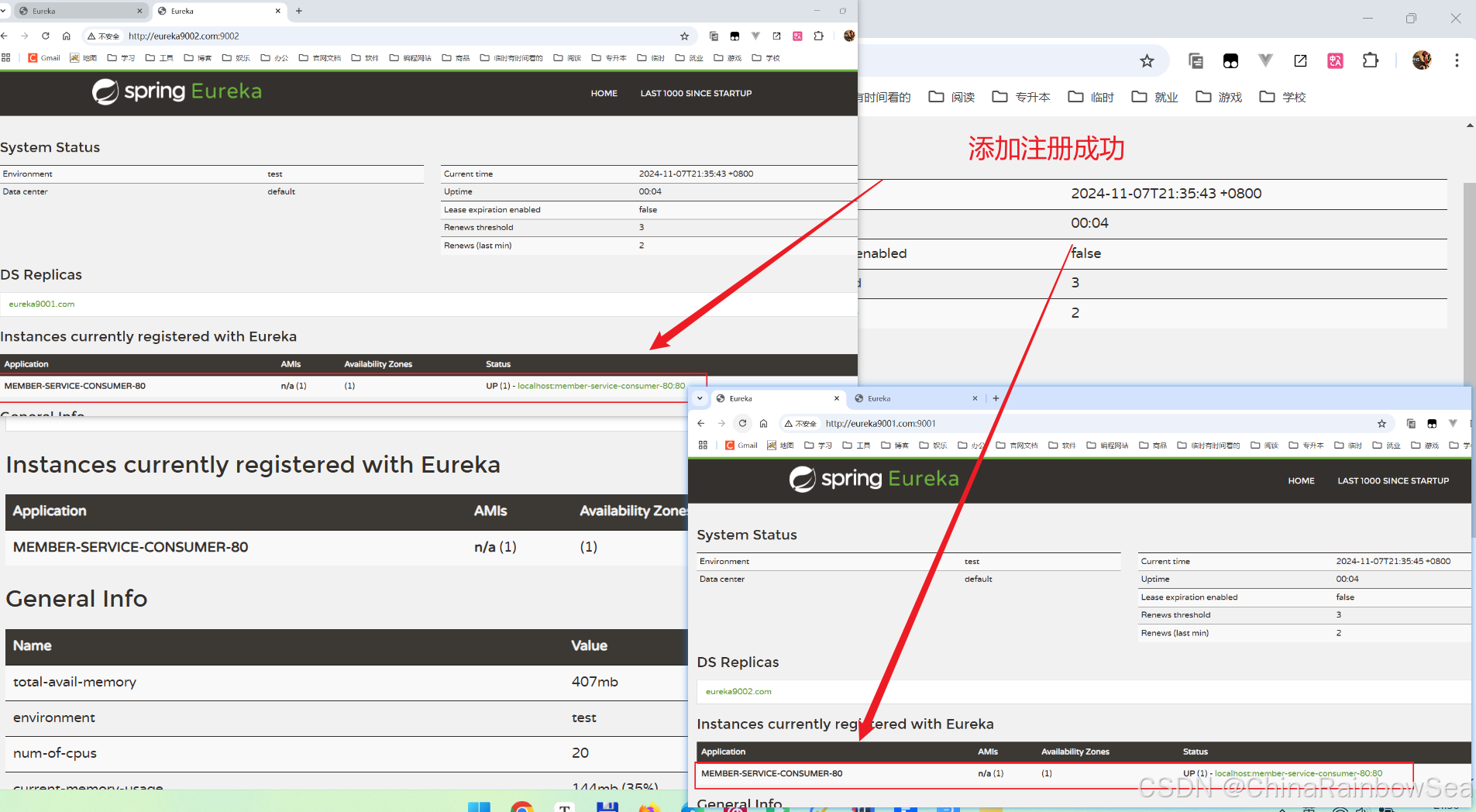This screenshot has height=812, width=1476.
Task: Open the 专升本 bookmark folder in large bookmarks bar
Action: [x=1022, y=97]
